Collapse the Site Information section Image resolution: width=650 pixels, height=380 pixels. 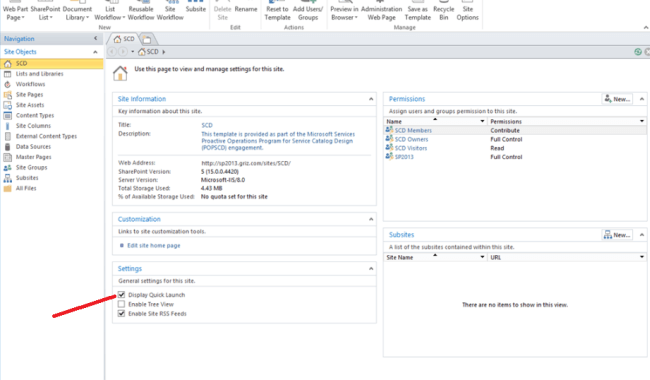[x=371, y=99]
